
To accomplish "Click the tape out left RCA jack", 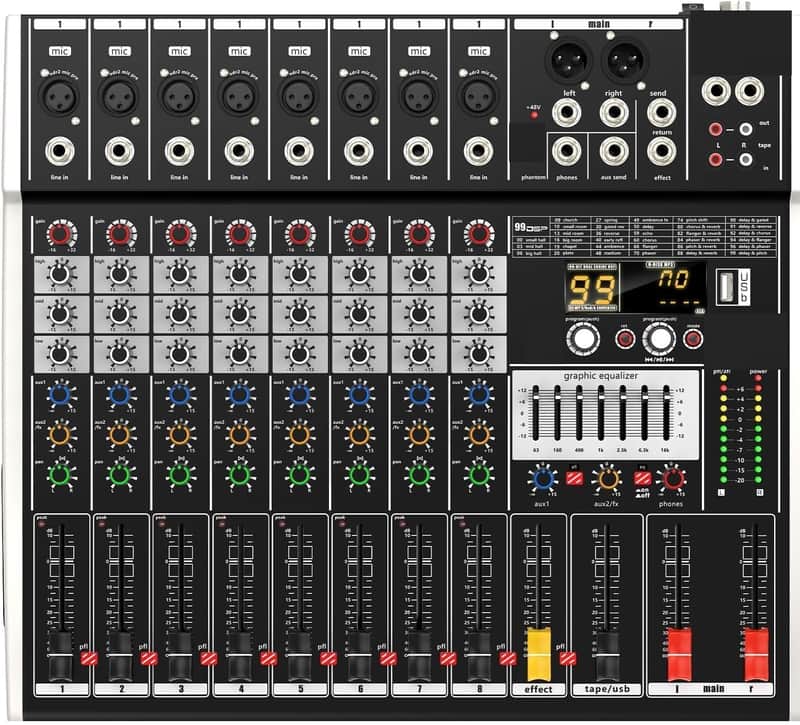I will coord(715,129).
